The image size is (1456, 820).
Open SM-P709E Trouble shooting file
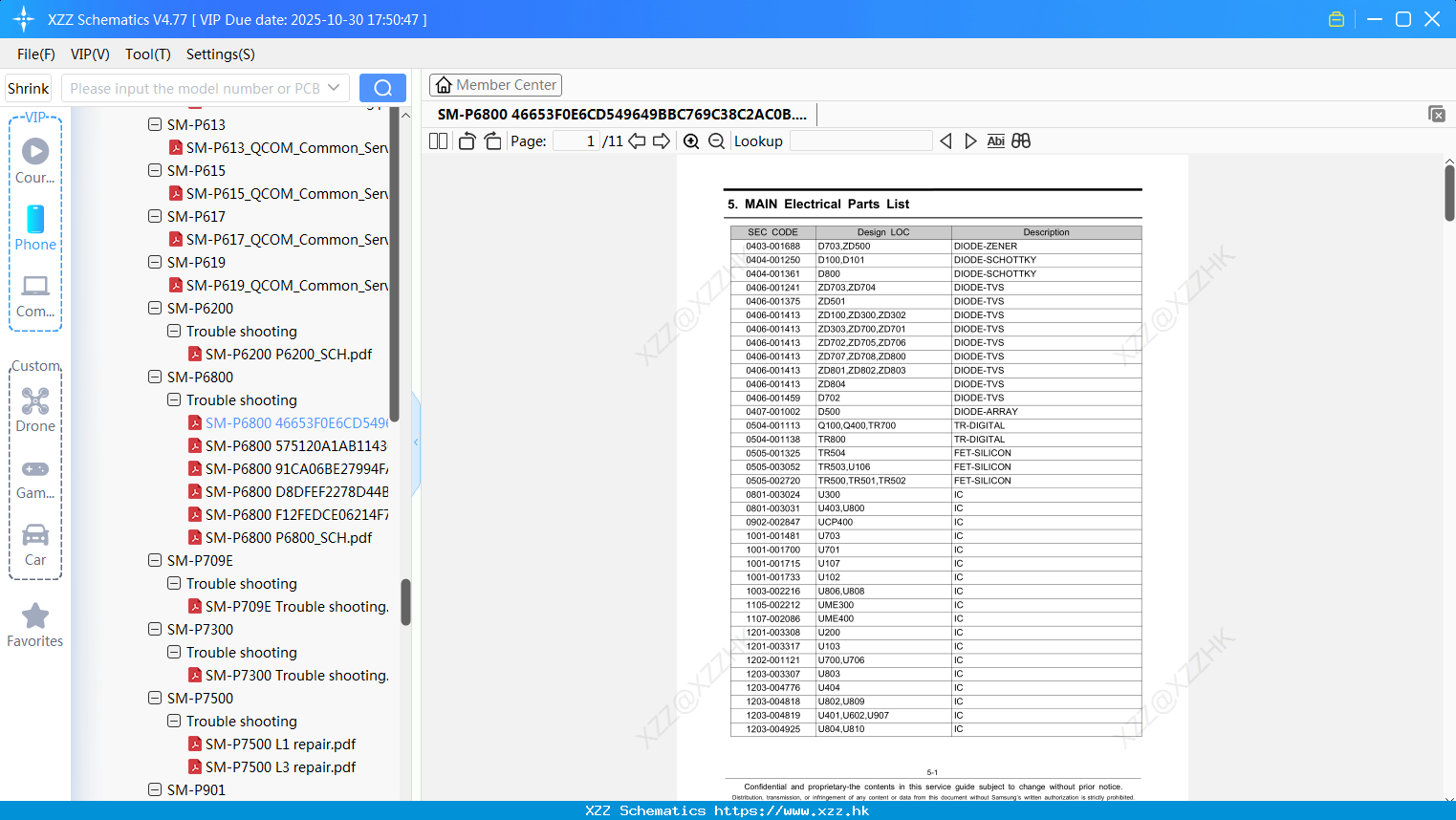(297, 606)
